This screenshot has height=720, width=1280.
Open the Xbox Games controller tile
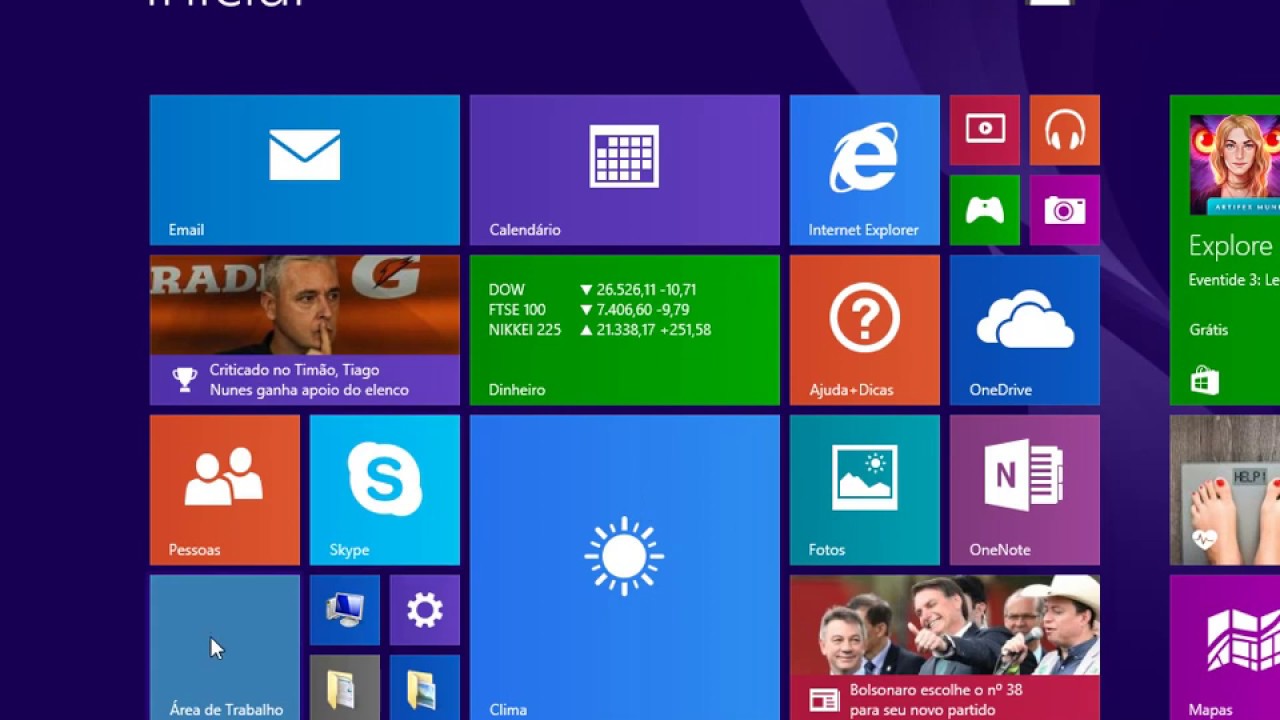(x=985, y=210)
